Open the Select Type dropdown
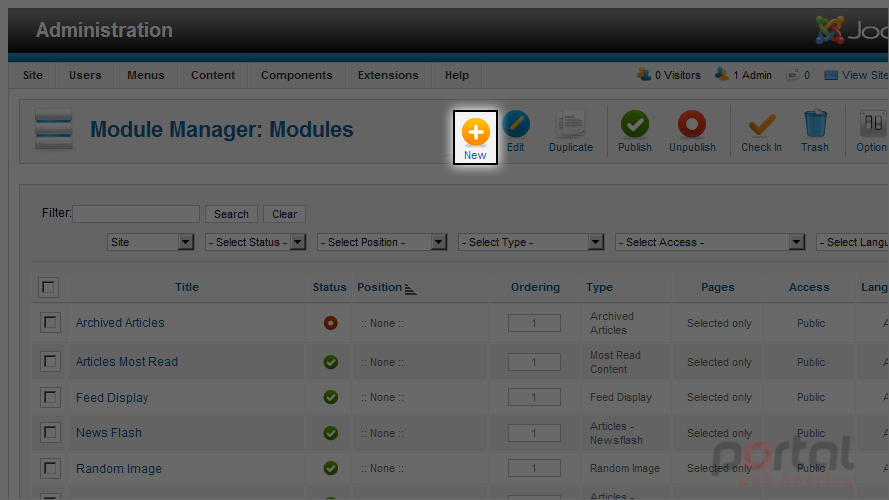The width and height of the screenshot is (889, 500). tap(530, 242)
